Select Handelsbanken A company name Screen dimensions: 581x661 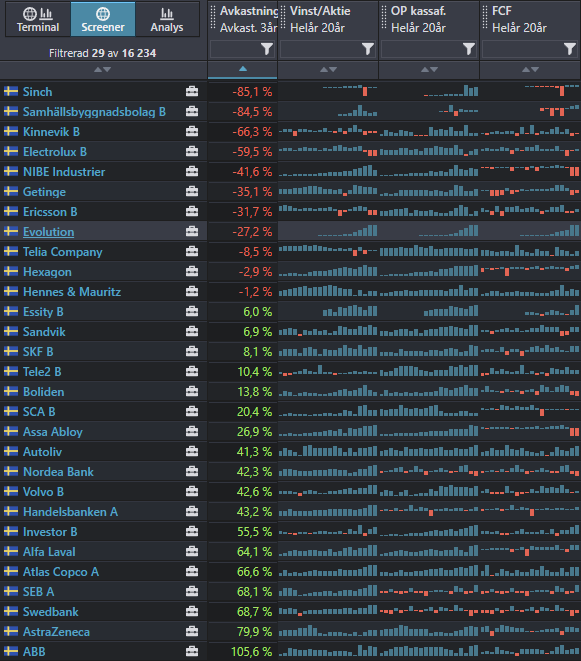pyautogui.click(x=70, y=512)
